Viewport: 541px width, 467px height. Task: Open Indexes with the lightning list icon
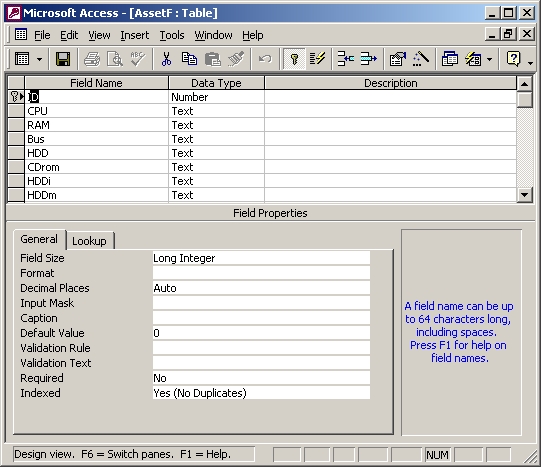[x=317, y=59]
